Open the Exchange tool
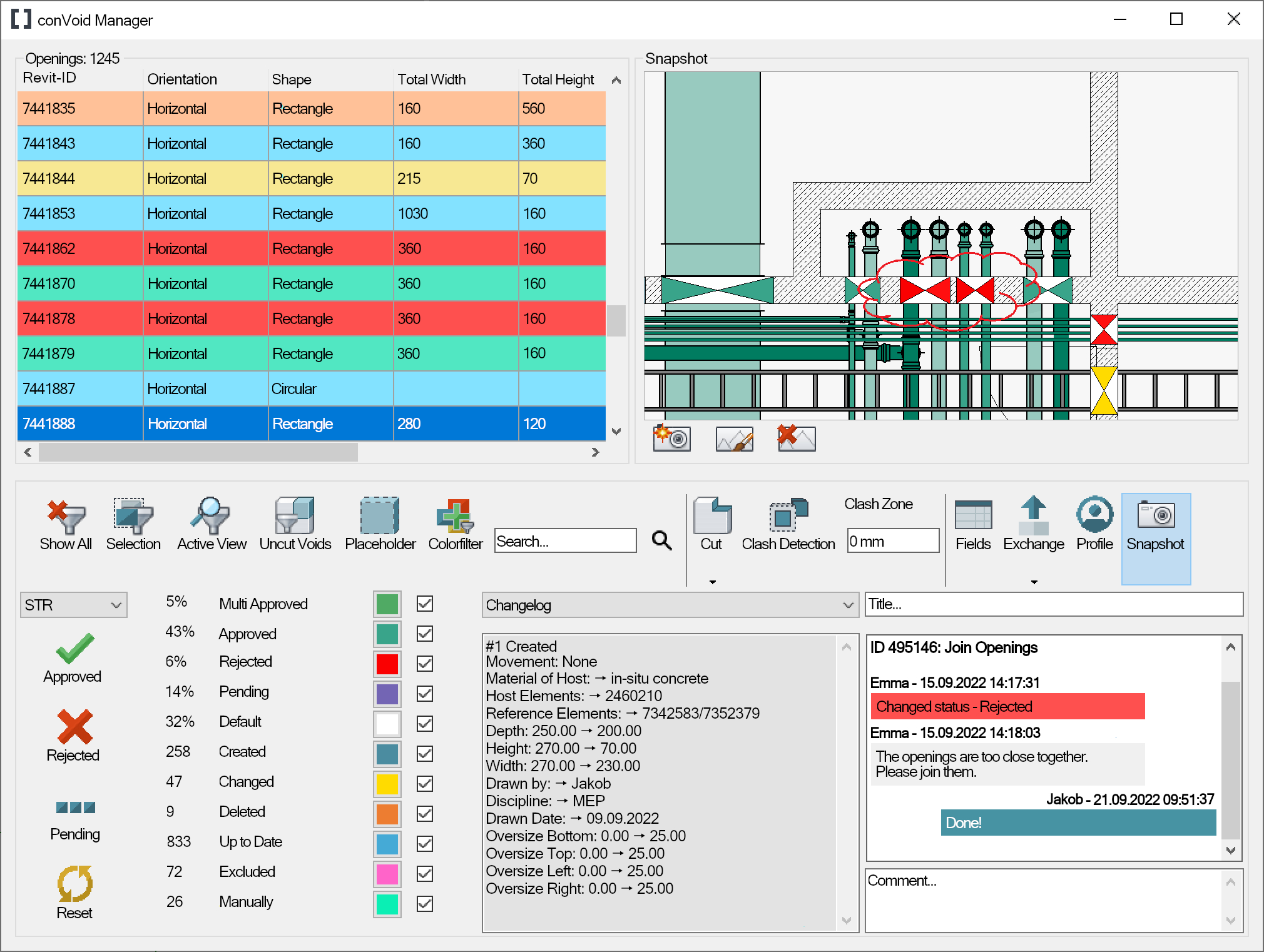 (x=1033, y=516)
